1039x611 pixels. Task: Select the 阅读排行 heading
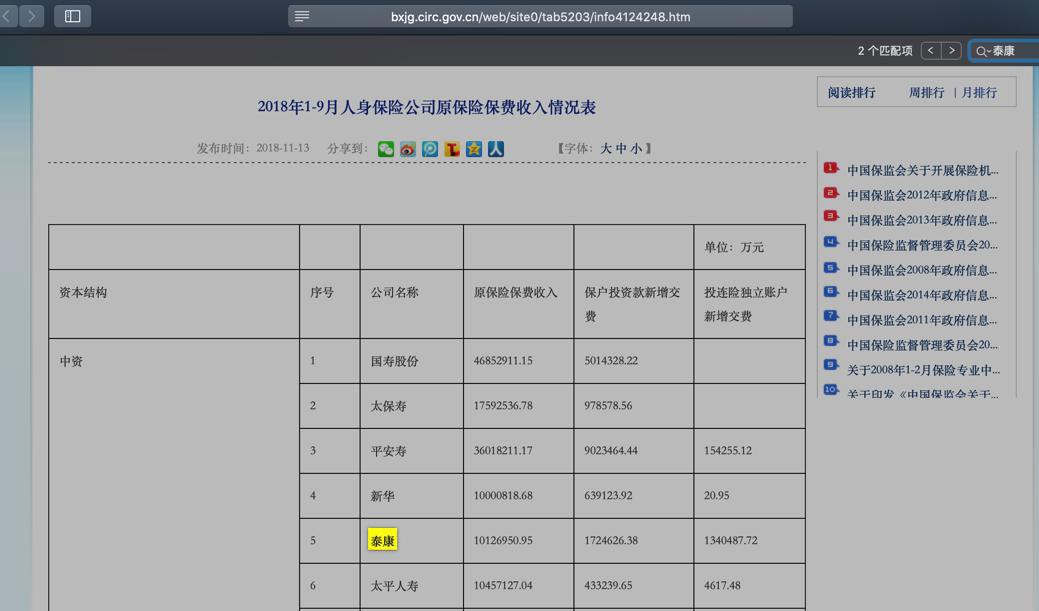851,93
